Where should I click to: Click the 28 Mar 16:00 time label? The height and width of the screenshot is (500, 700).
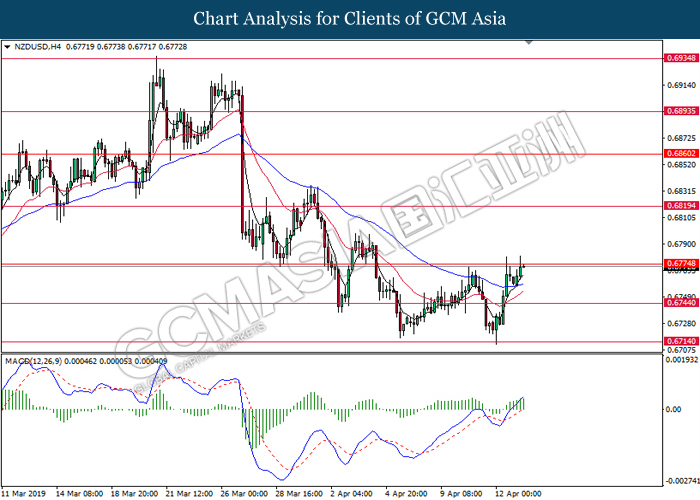coord(299,494)
